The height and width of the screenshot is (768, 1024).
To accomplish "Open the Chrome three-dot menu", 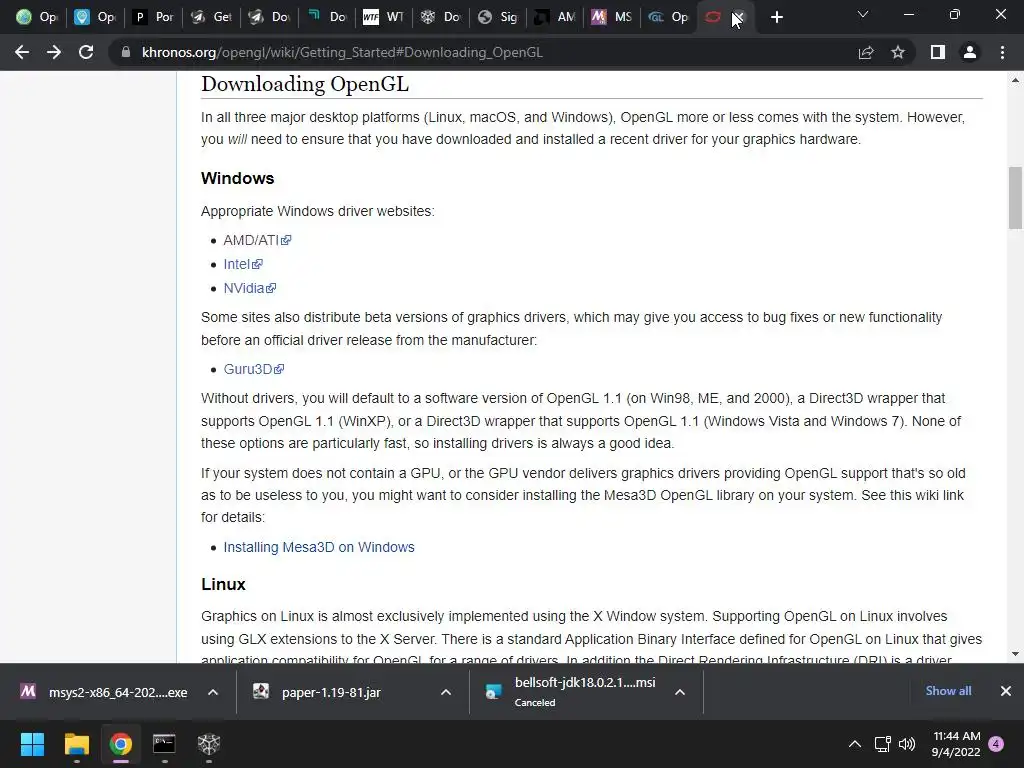I will tap(1002, 52).
